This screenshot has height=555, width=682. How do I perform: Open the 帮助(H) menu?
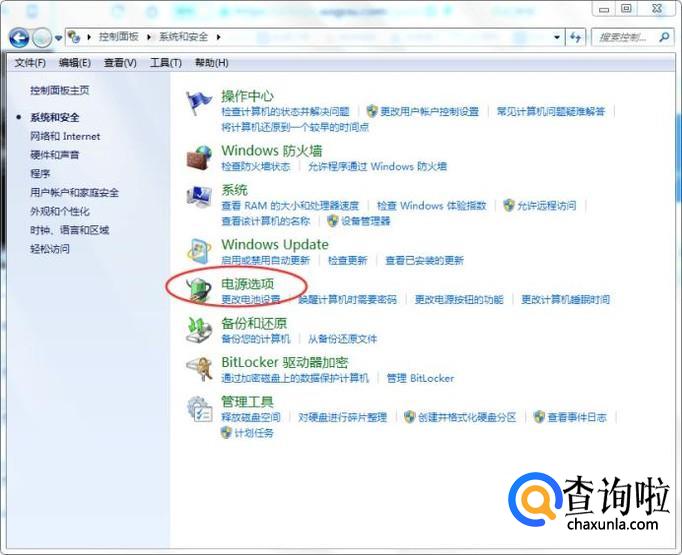(x=211, y=63)
